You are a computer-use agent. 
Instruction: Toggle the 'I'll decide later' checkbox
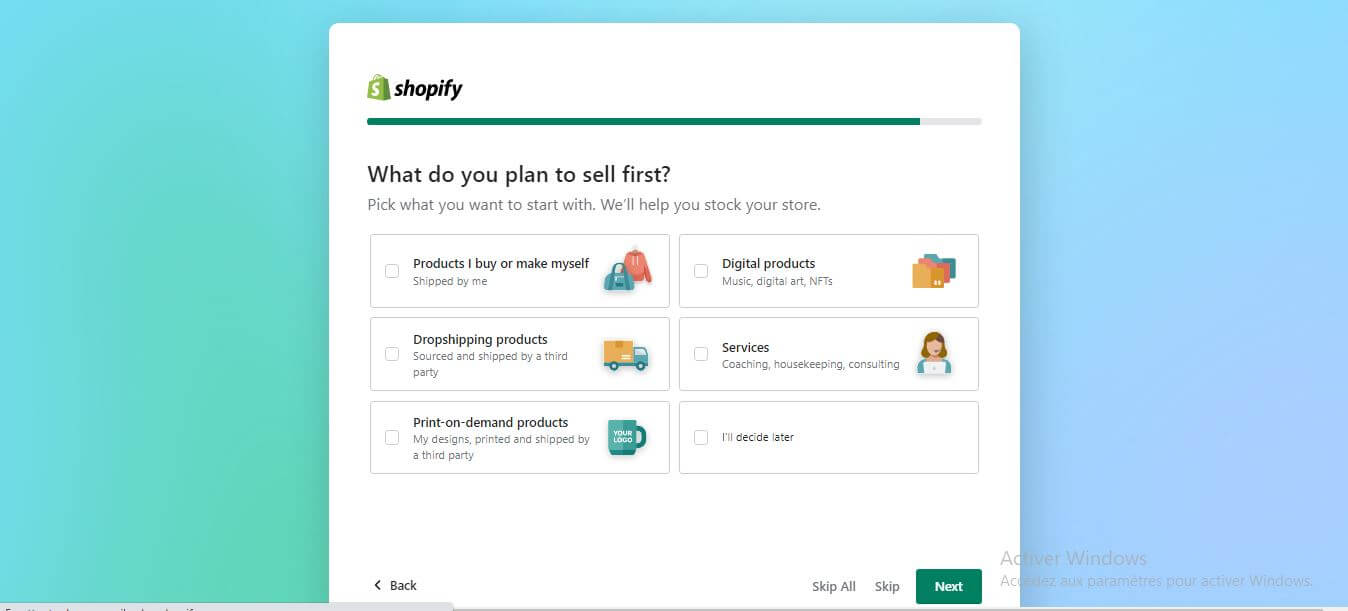tap(701, 437)
